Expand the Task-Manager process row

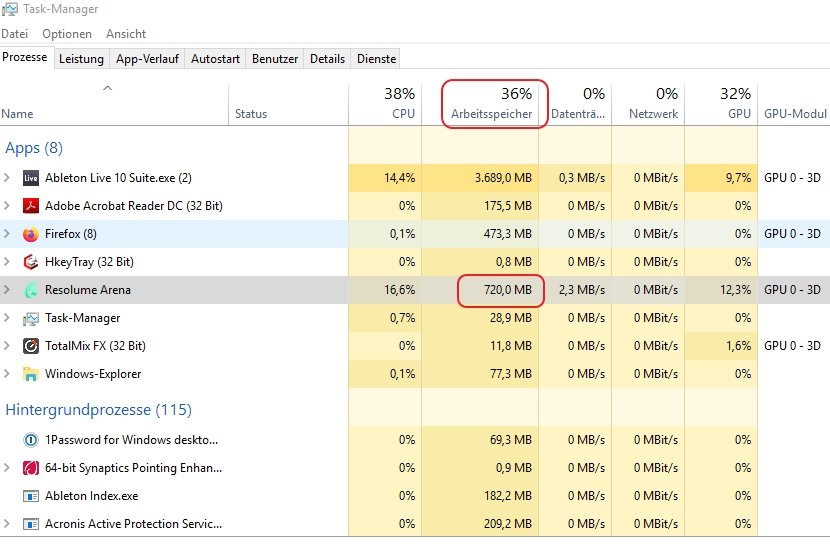[x=8, y=318]
